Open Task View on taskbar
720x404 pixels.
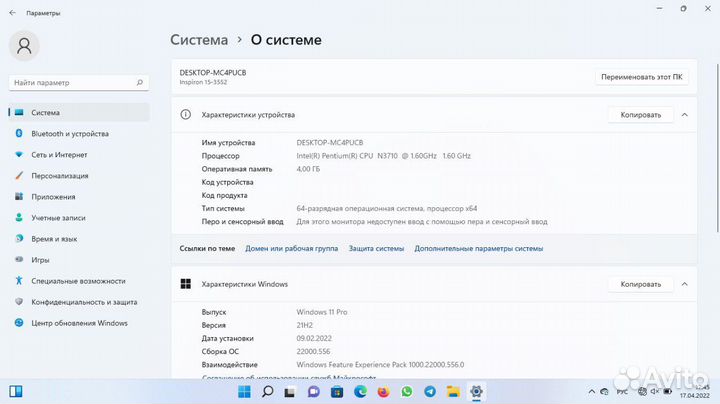(x=290, y=392)
